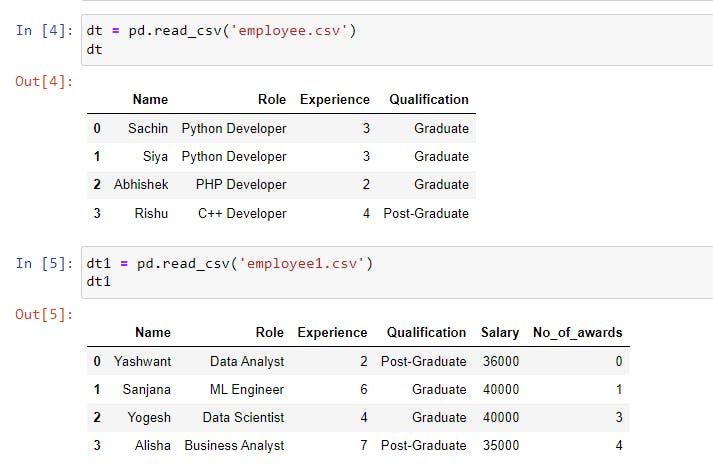Select the Data Scientist role cell

point(243,417)
